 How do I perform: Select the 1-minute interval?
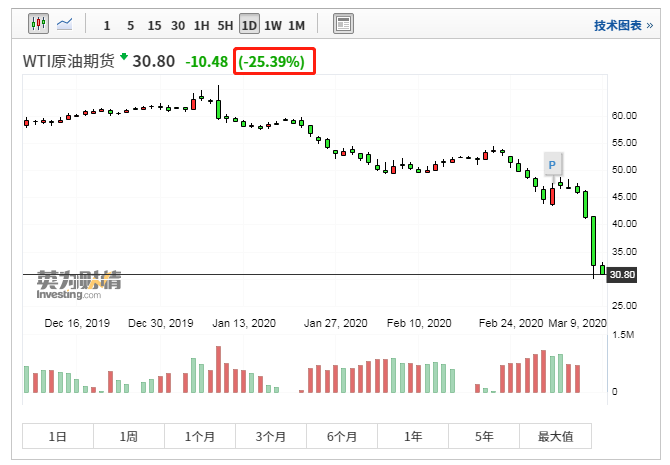(107, 24)
